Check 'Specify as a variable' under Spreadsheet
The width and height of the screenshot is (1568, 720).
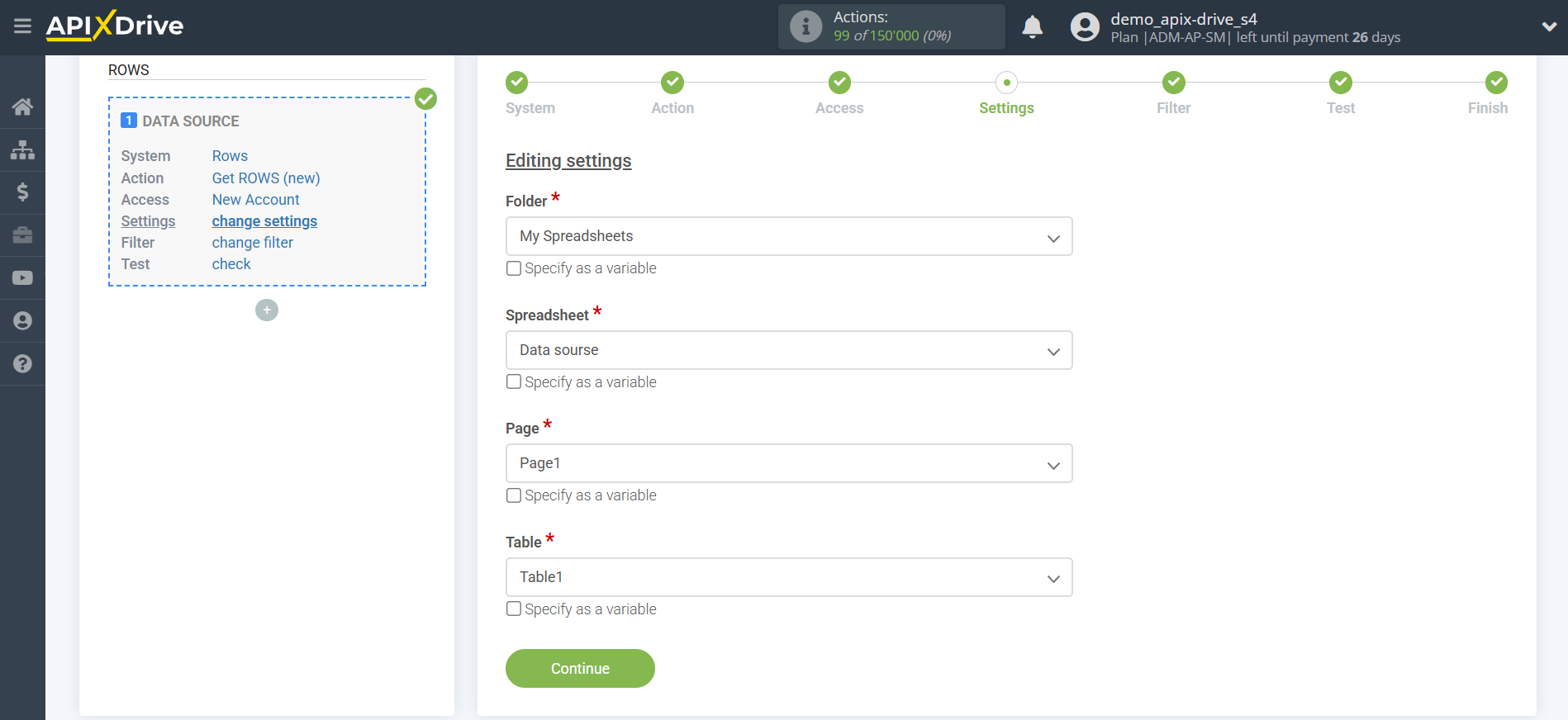click(514, 382)
